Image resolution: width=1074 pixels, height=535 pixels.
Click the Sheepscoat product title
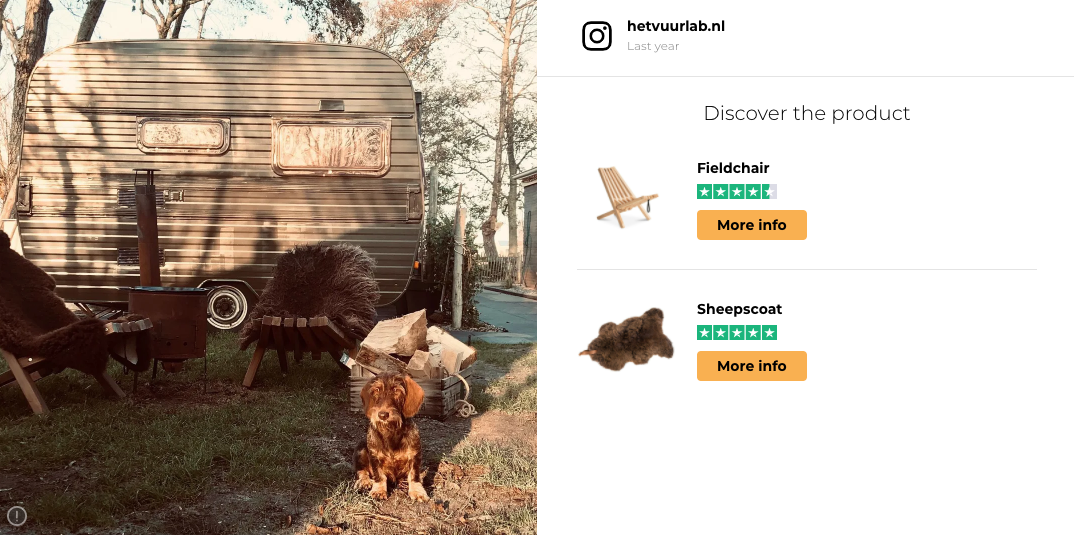pyautogui.click(x=739, y=309)
